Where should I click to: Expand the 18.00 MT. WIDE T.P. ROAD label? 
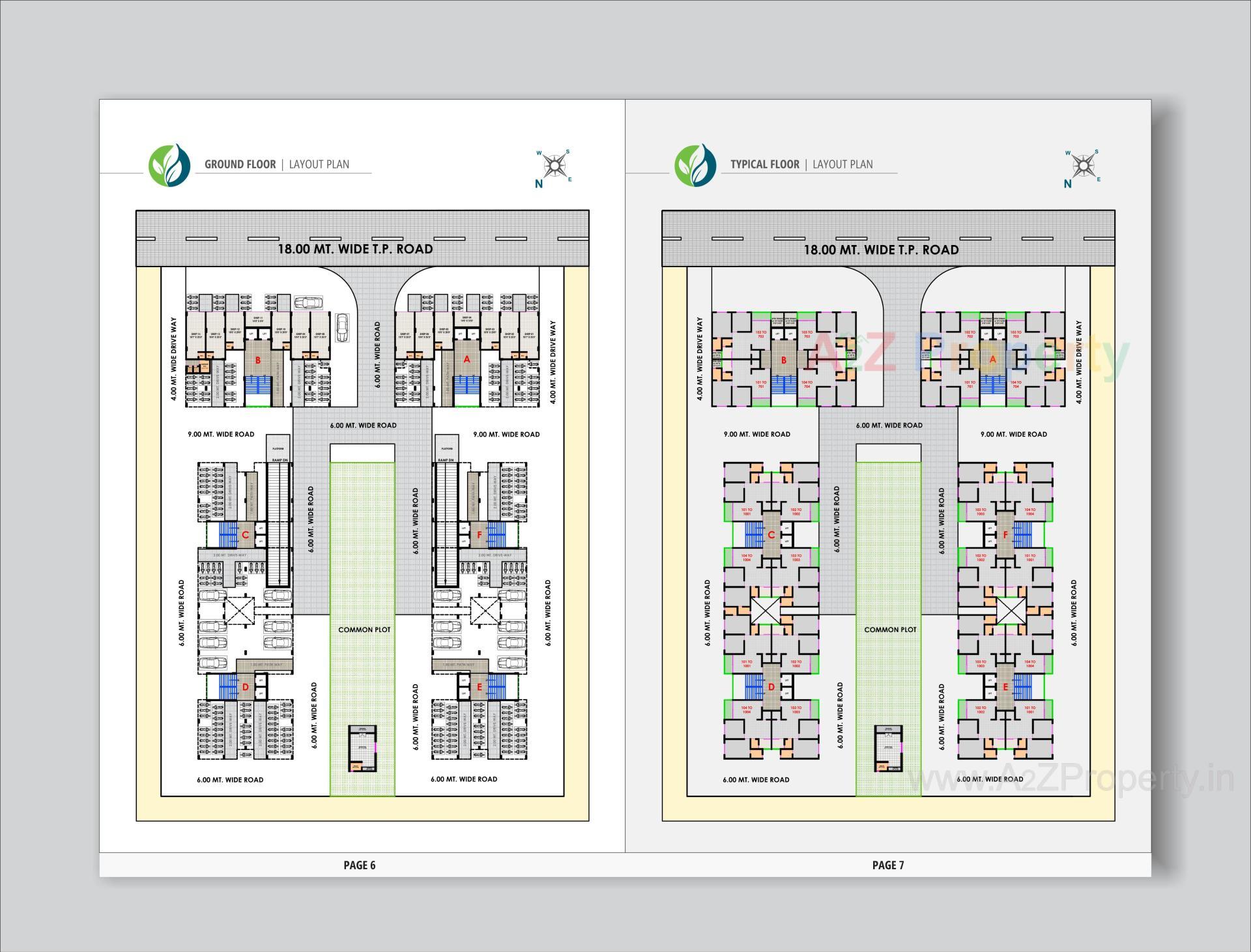[356, 249]
